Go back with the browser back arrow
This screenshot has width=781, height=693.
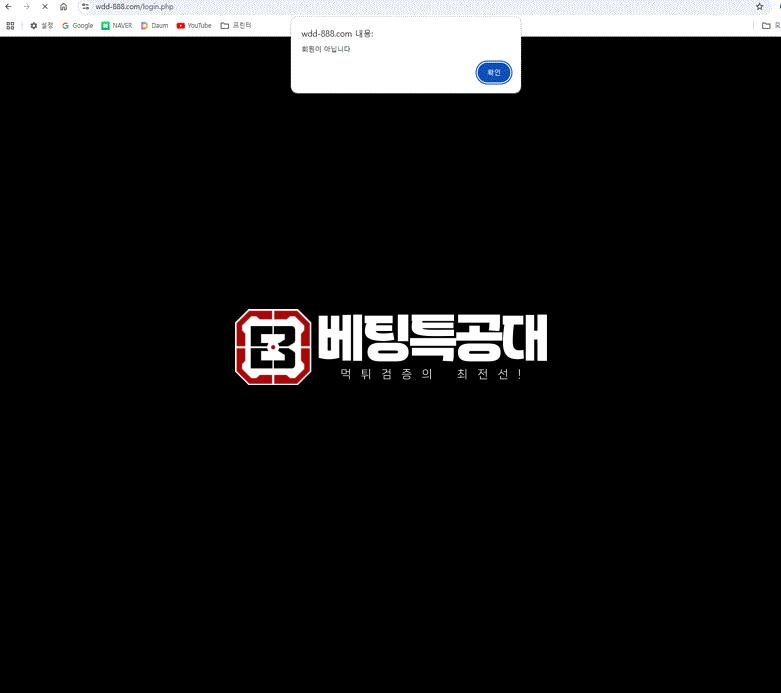tap(8, 6)
